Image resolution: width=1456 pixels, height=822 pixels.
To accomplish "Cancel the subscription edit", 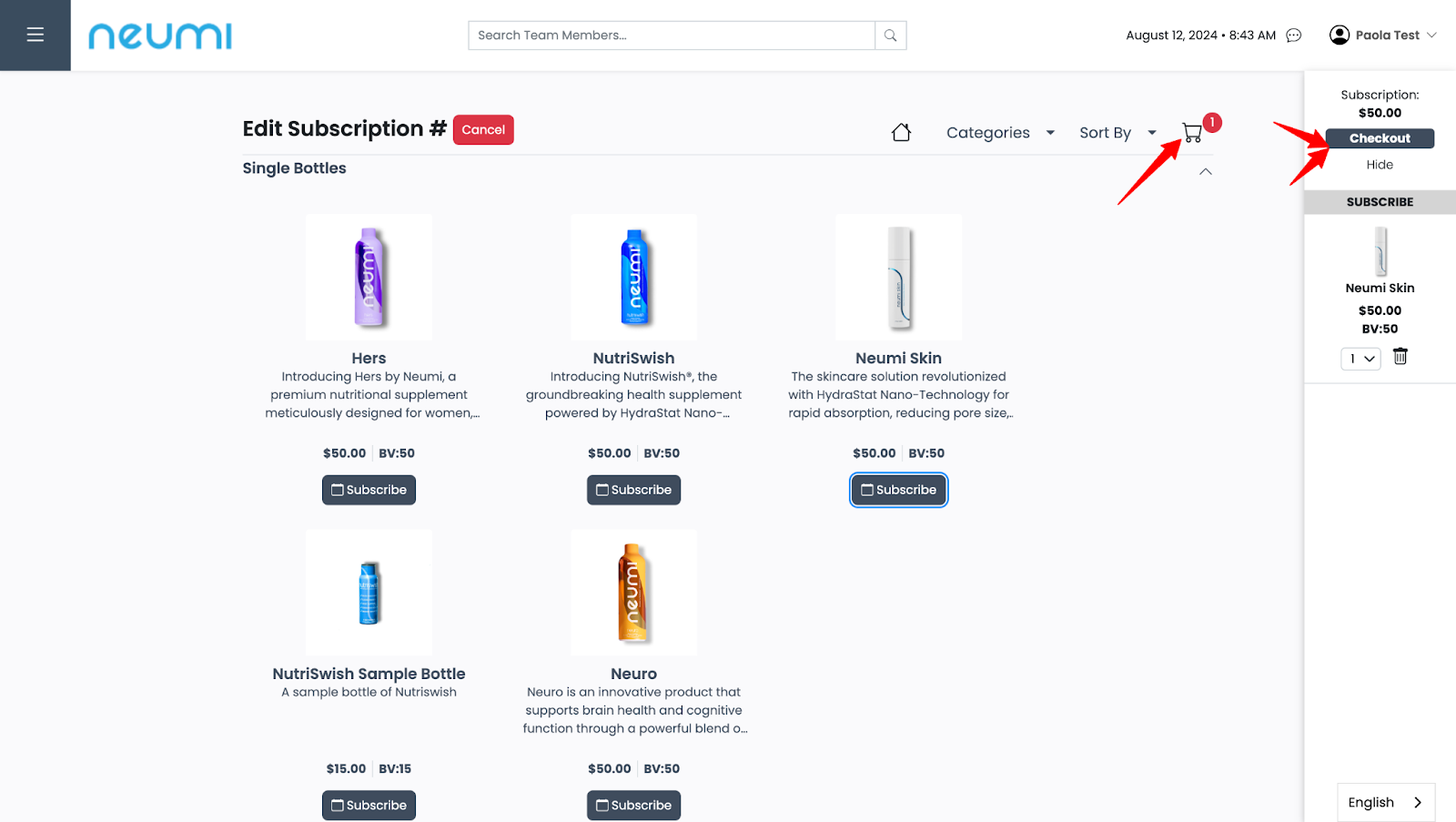I will coord(483,130).
